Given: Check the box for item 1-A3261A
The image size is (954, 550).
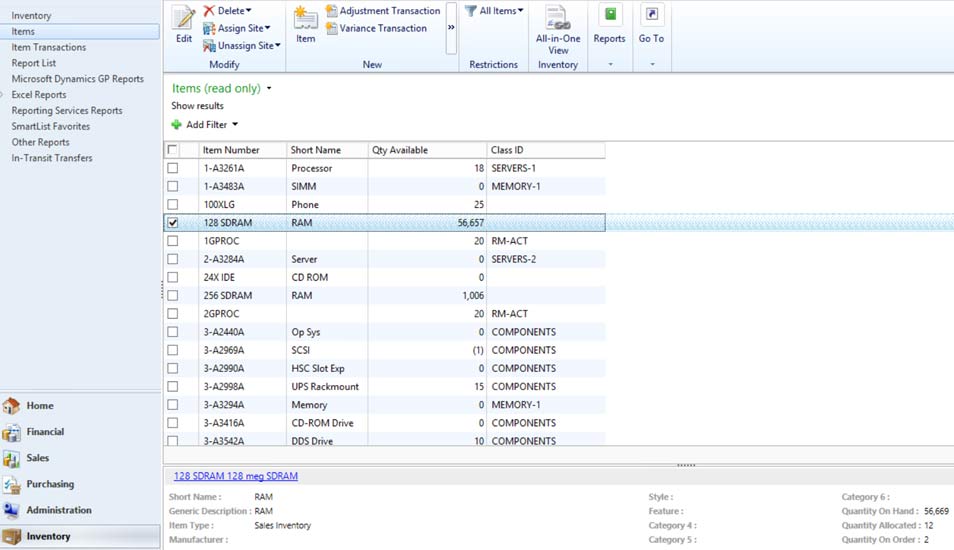Looking at the screenshot, I should pyautogui.click(x=173, y=168).
